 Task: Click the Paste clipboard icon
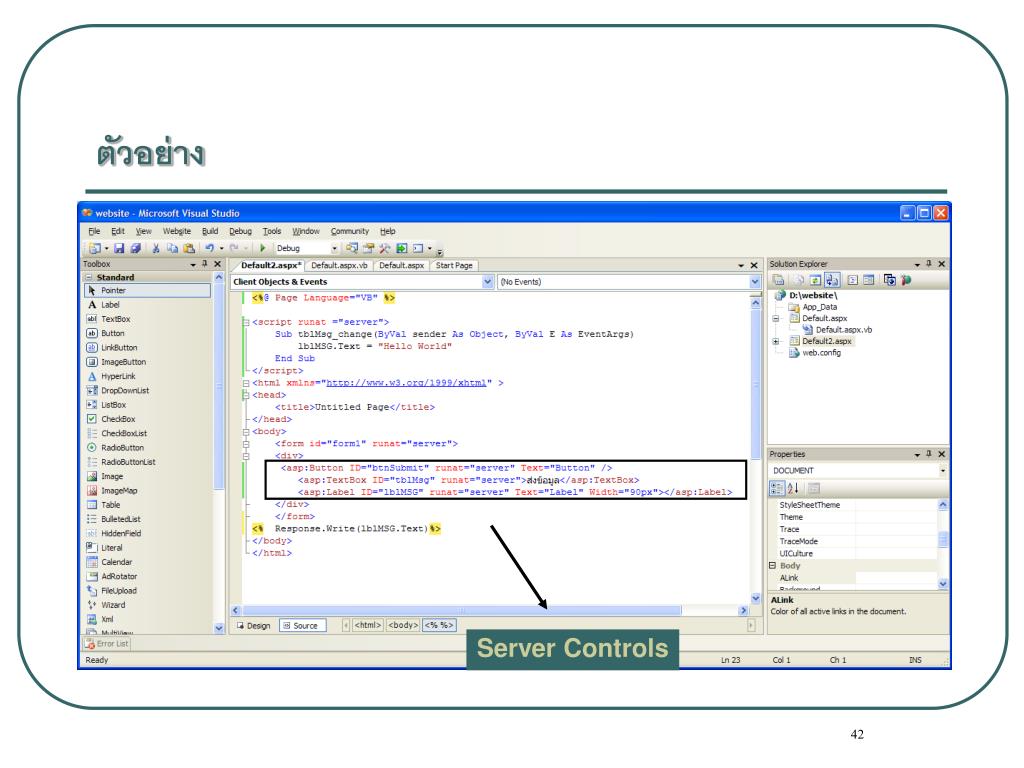point(189,248)
